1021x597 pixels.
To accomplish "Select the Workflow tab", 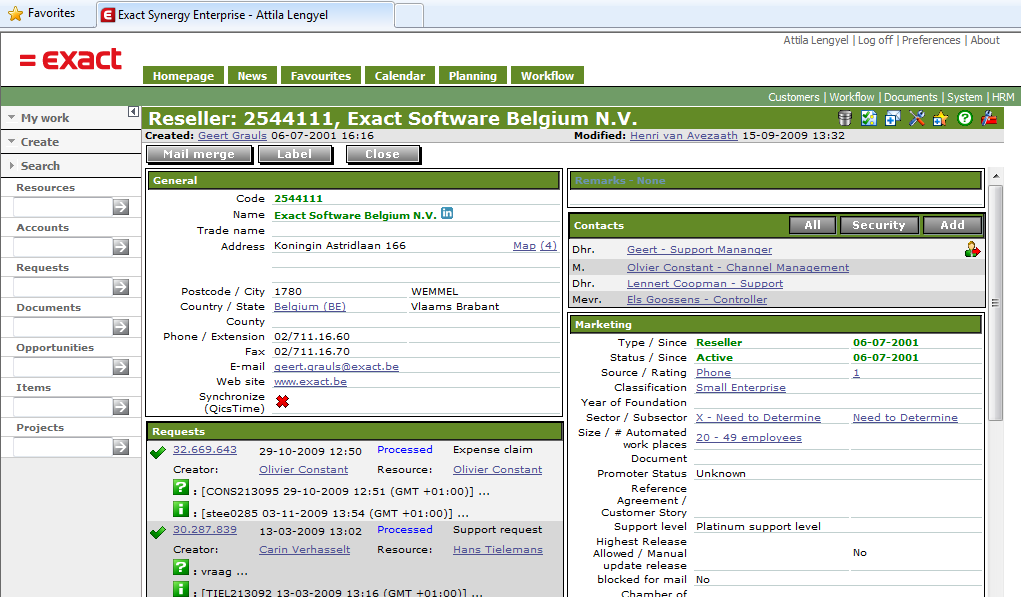I will [x=547, y=76].
